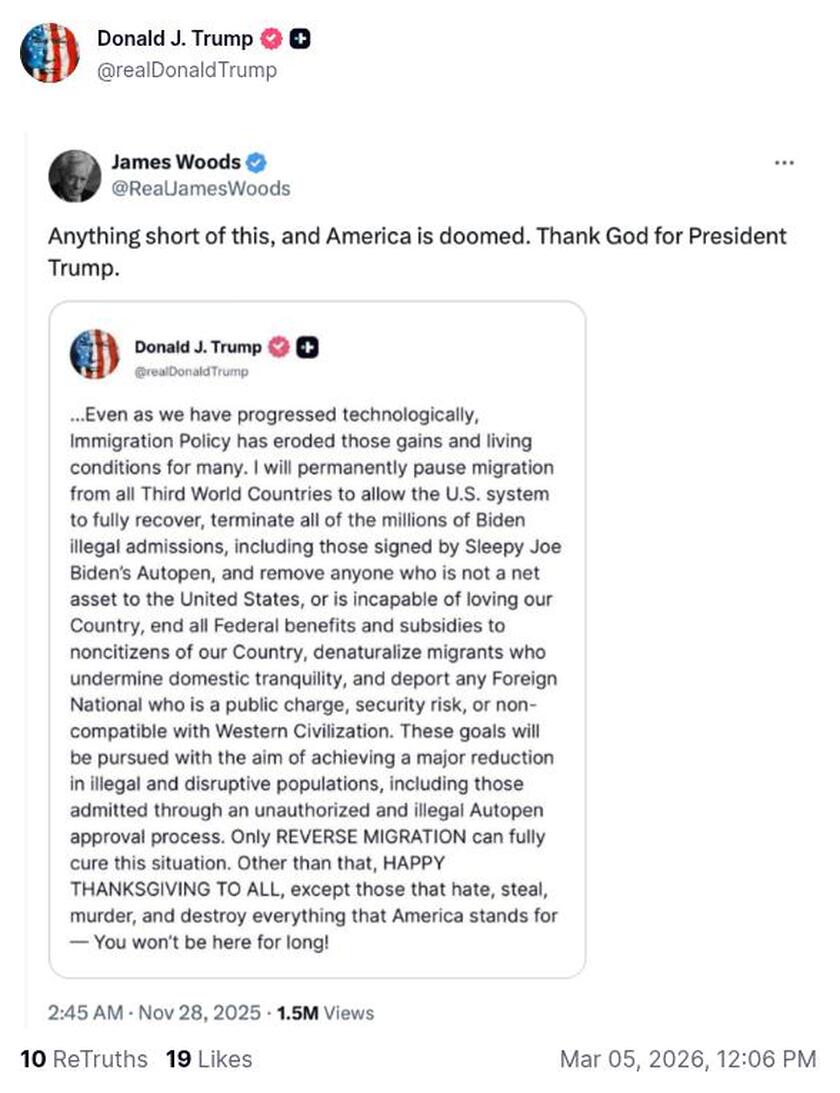
Task: Click the top @realDonaldTrump handle
Action: [x=187, y=70]
